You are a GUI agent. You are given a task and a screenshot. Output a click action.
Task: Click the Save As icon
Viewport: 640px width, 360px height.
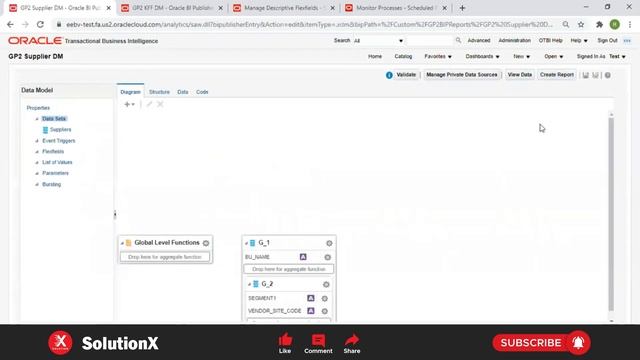click(x=596, y=75)
